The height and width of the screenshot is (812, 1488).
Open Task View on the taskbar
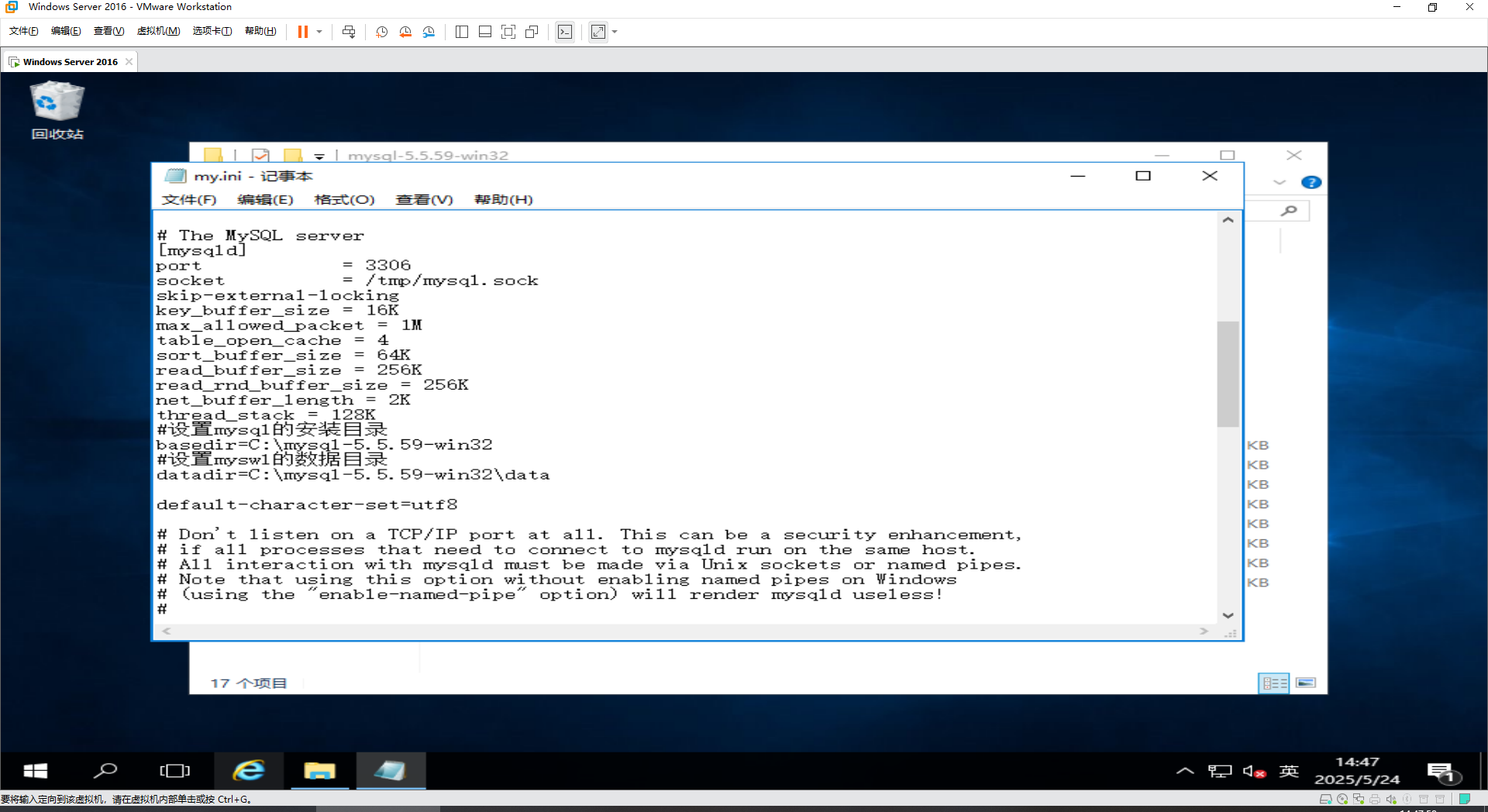(x=174, y=770)
